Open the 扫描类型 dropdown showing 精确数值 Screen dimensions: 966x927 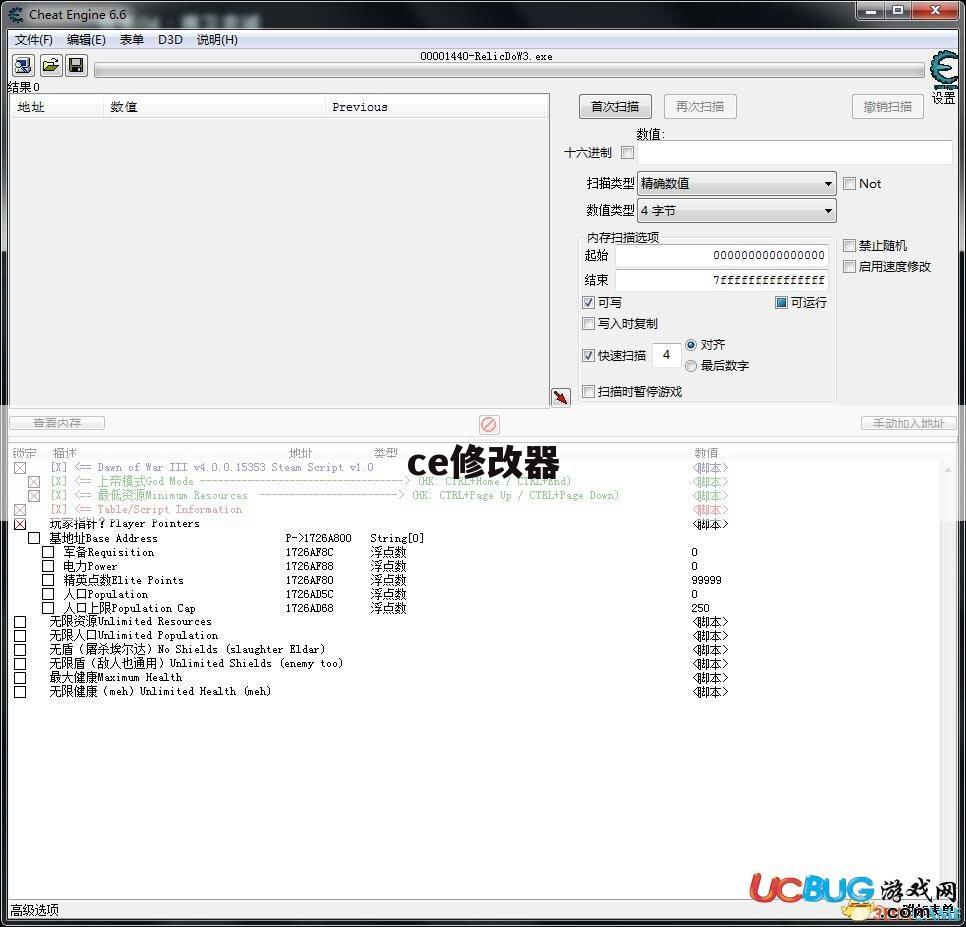[737, 184]
